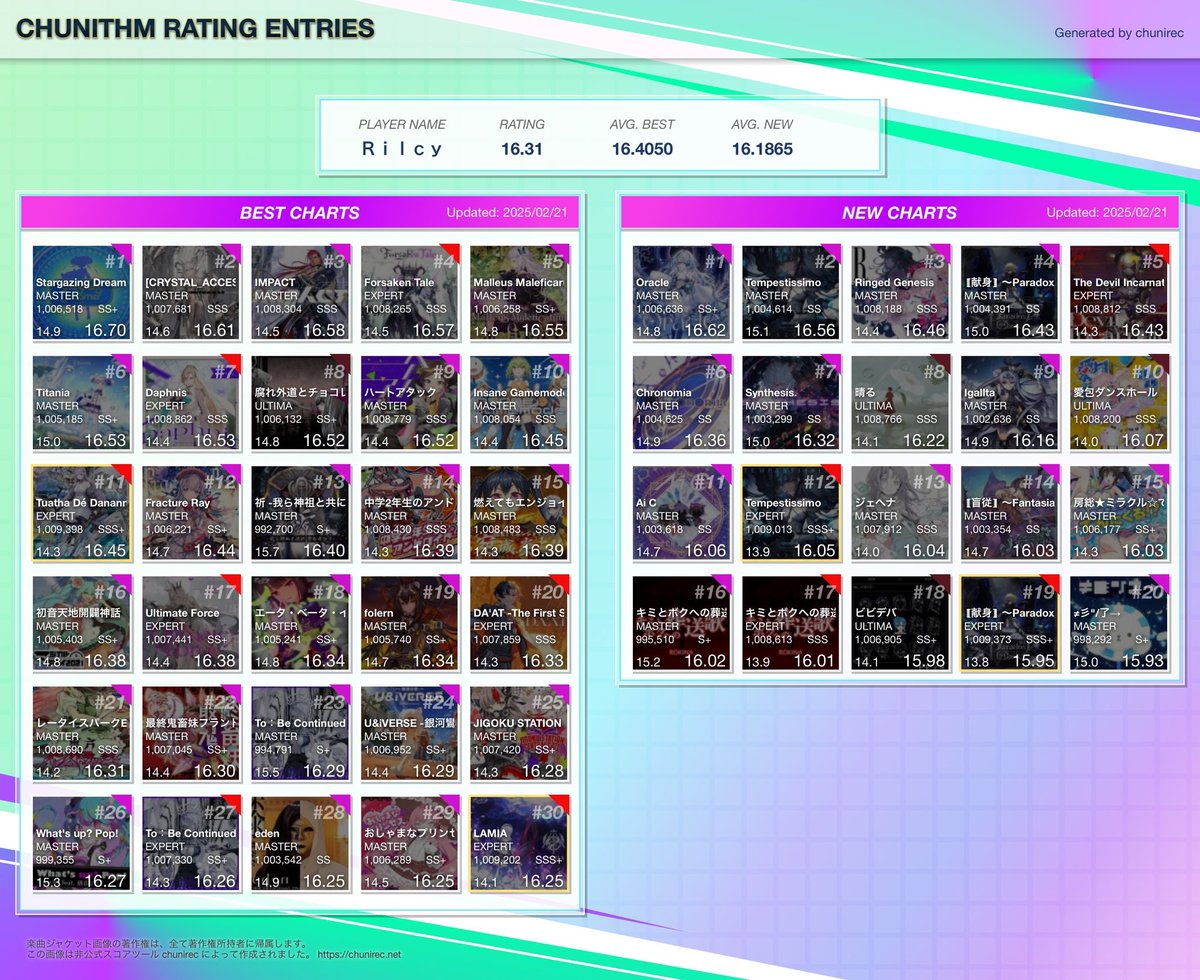Viewport: 1200px width, 980px height.
Task: Open the Forsaken Tale EXPERT card
Action: tap(409, 293)
